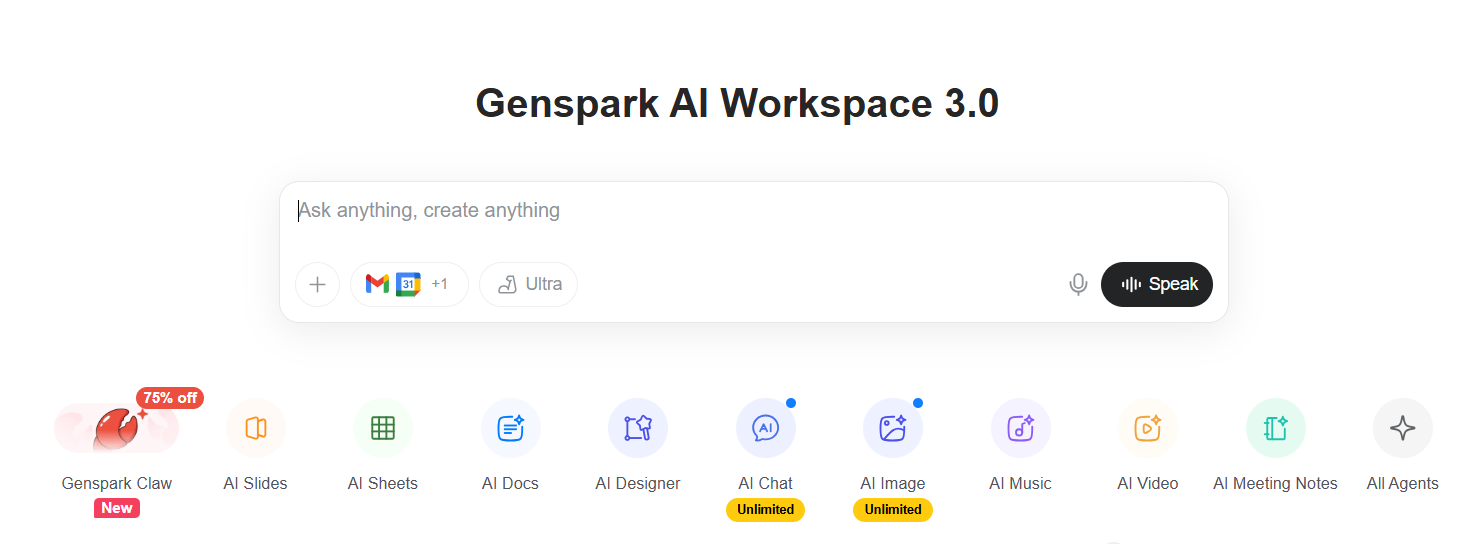Select the All Agents label
Viewport: 1484px width, 544px height.
[x=1403, y=484]
